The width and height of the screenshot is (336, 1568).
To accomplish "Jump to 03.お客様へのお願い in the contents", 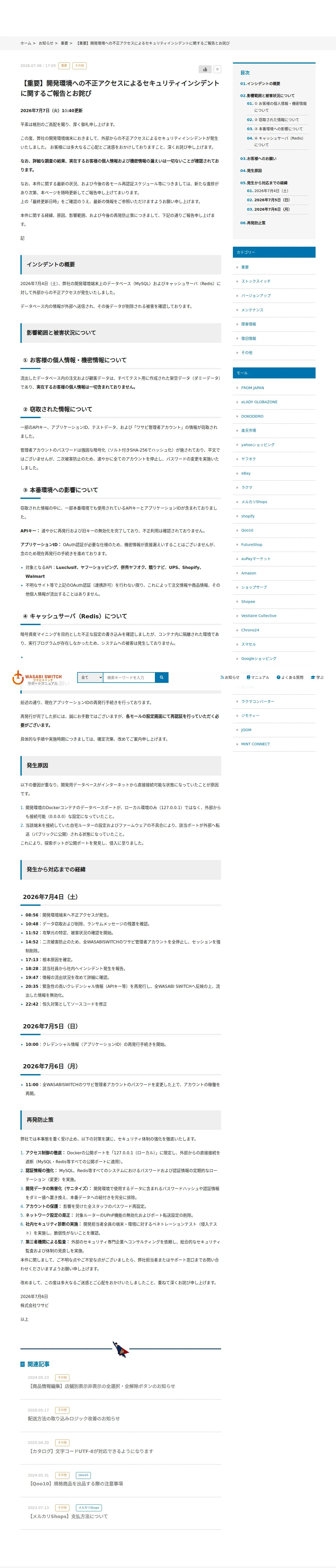I will 258,159.
